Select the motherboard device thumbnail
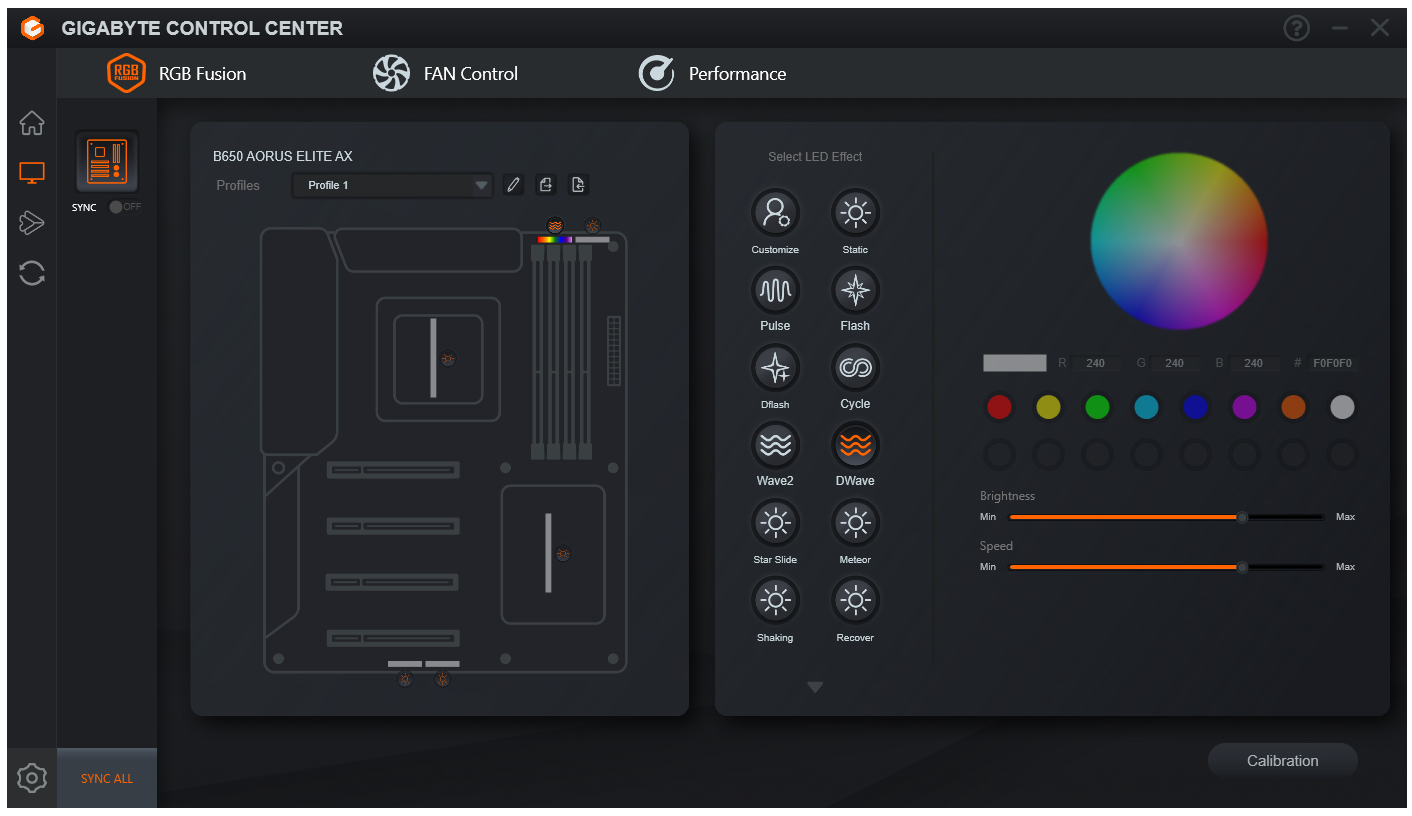The width and height of the screenshot is (1412, 816). (x=107, y=161)
